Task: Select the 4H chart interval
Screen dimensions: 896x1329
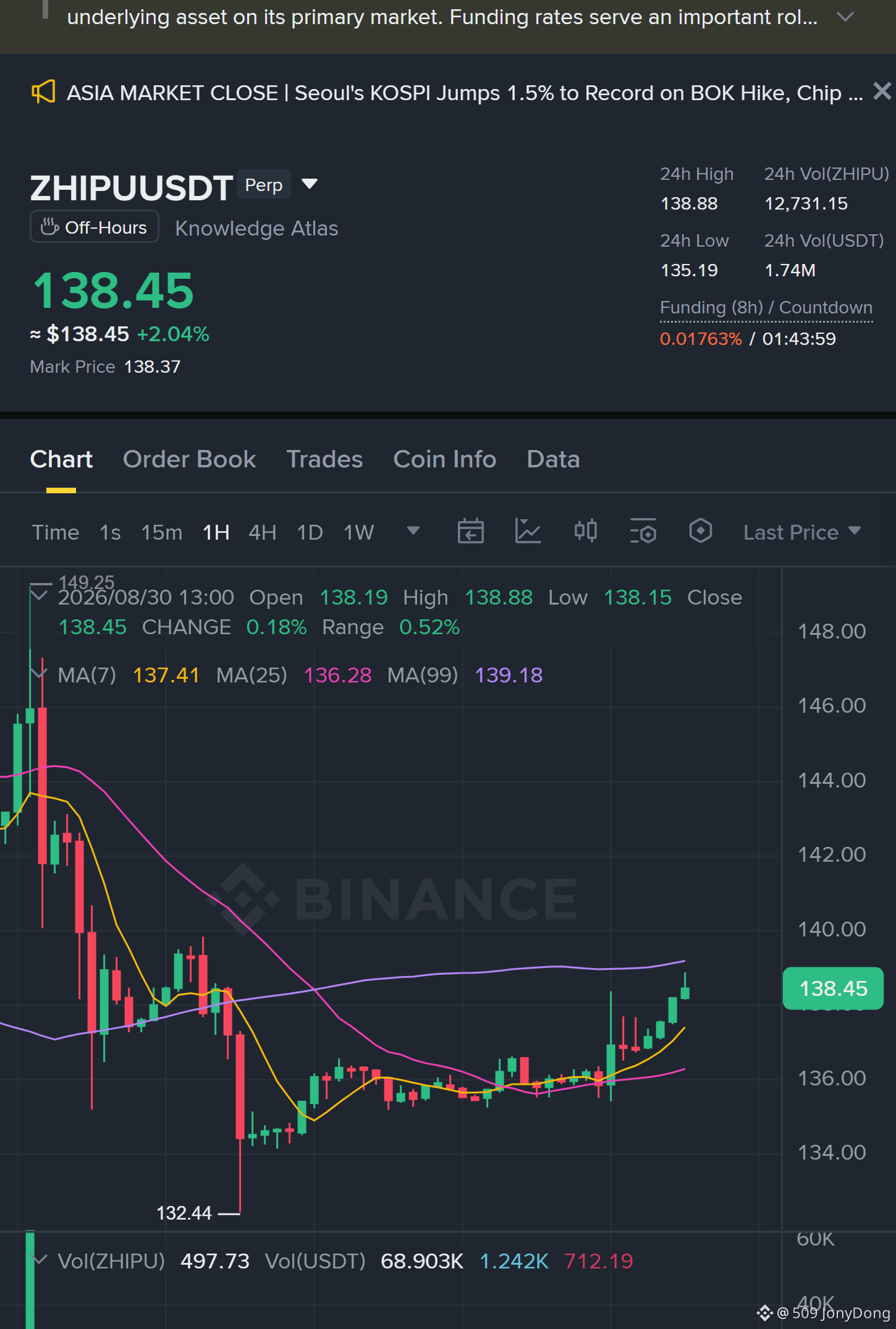Action: coord(262,532)
